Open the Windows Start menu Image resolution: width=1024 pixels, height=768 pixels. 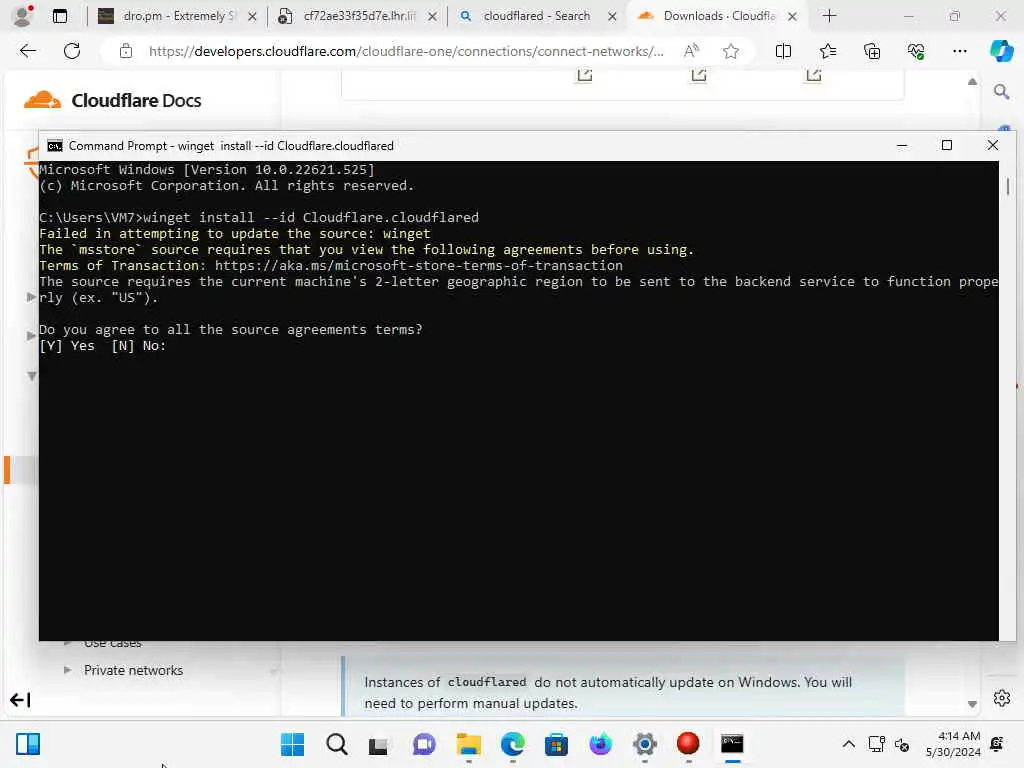(x=292, y=744)
